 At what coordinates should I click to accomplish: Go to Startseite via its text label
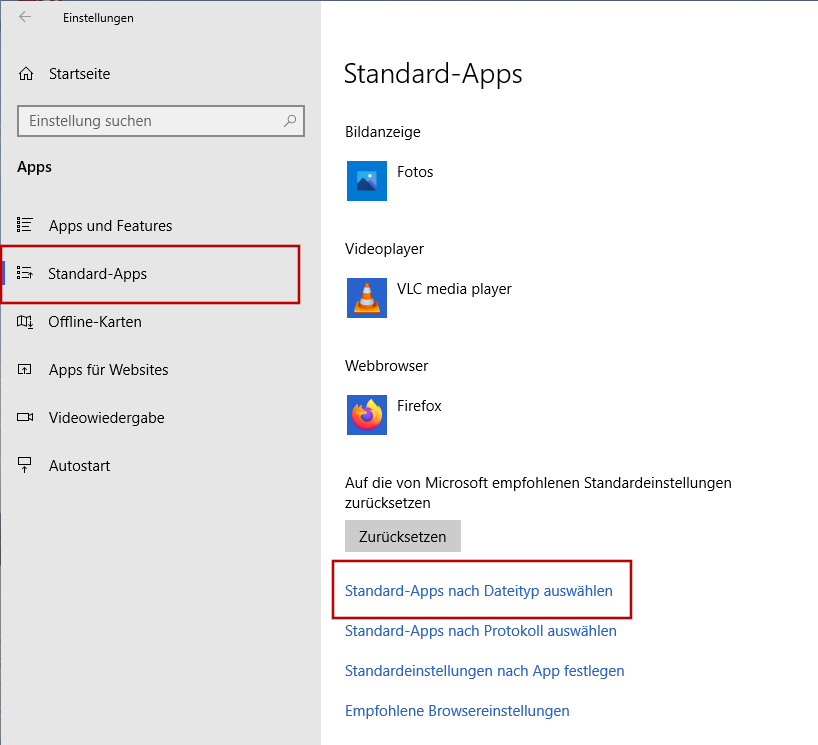coord(80,74)
